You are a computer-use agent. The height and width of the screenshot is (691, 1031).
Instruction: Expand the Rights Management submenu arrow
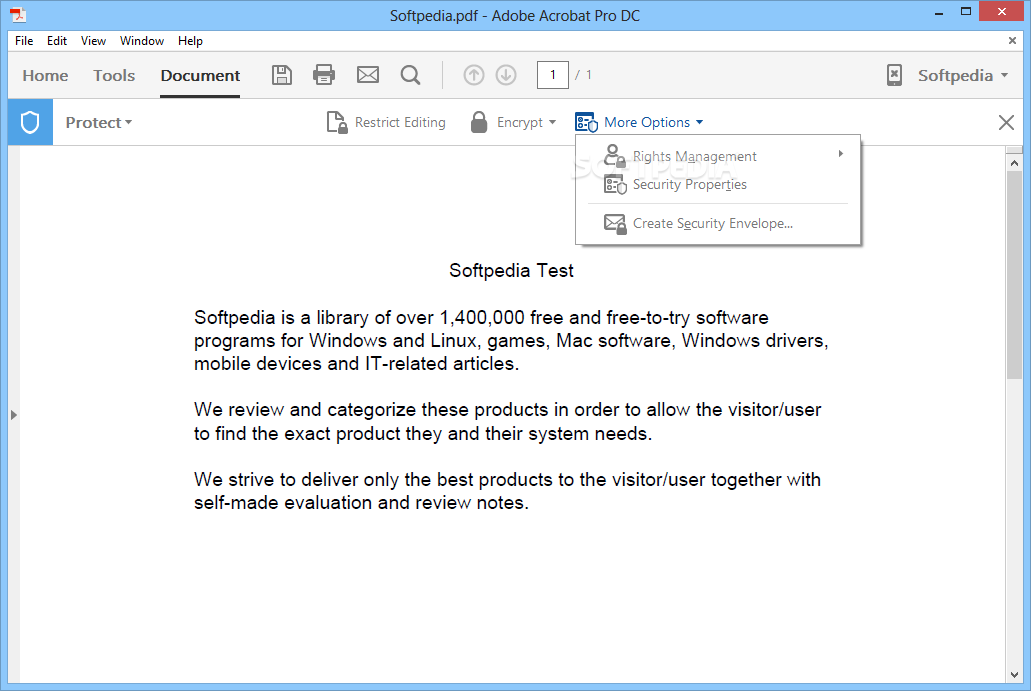(840, 154)
